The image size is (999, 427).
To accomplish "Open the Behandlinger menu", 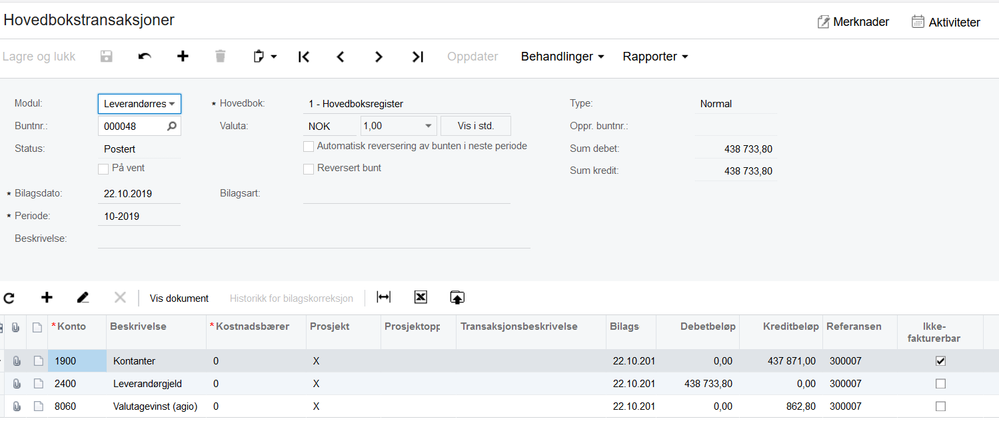I will [562, 57].
